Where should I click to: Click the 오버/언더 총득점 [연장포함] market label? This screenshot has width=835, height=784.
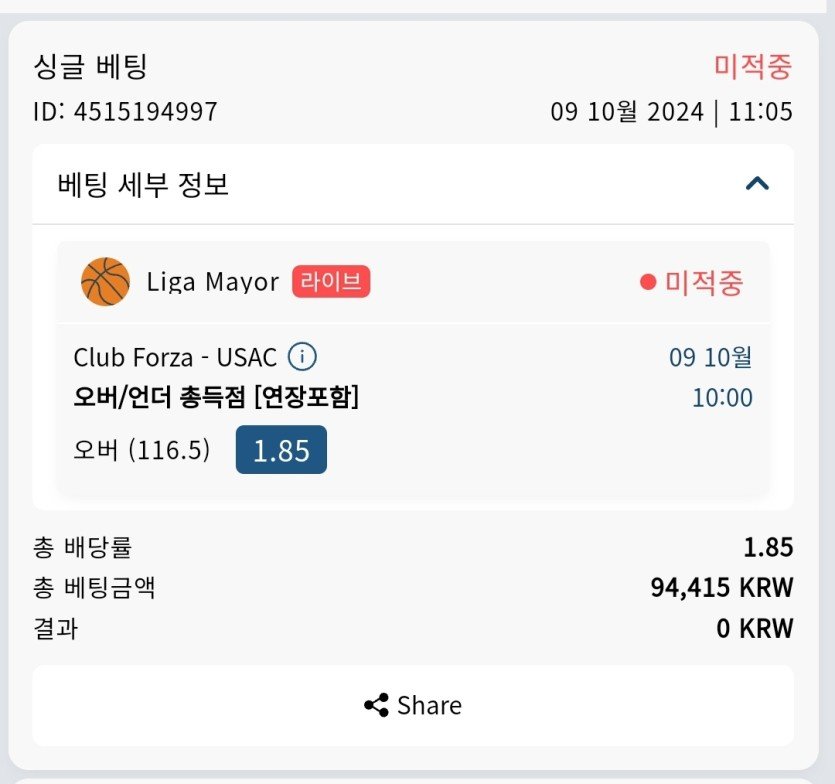(216, 398)
